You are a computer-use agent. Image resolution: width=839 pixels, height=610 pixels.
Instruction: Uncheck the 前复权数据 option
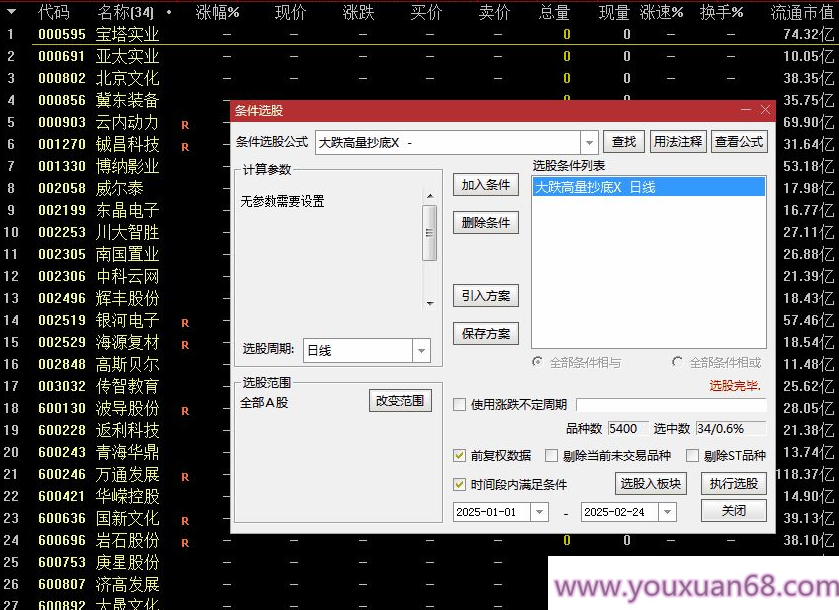pos(460,455)
